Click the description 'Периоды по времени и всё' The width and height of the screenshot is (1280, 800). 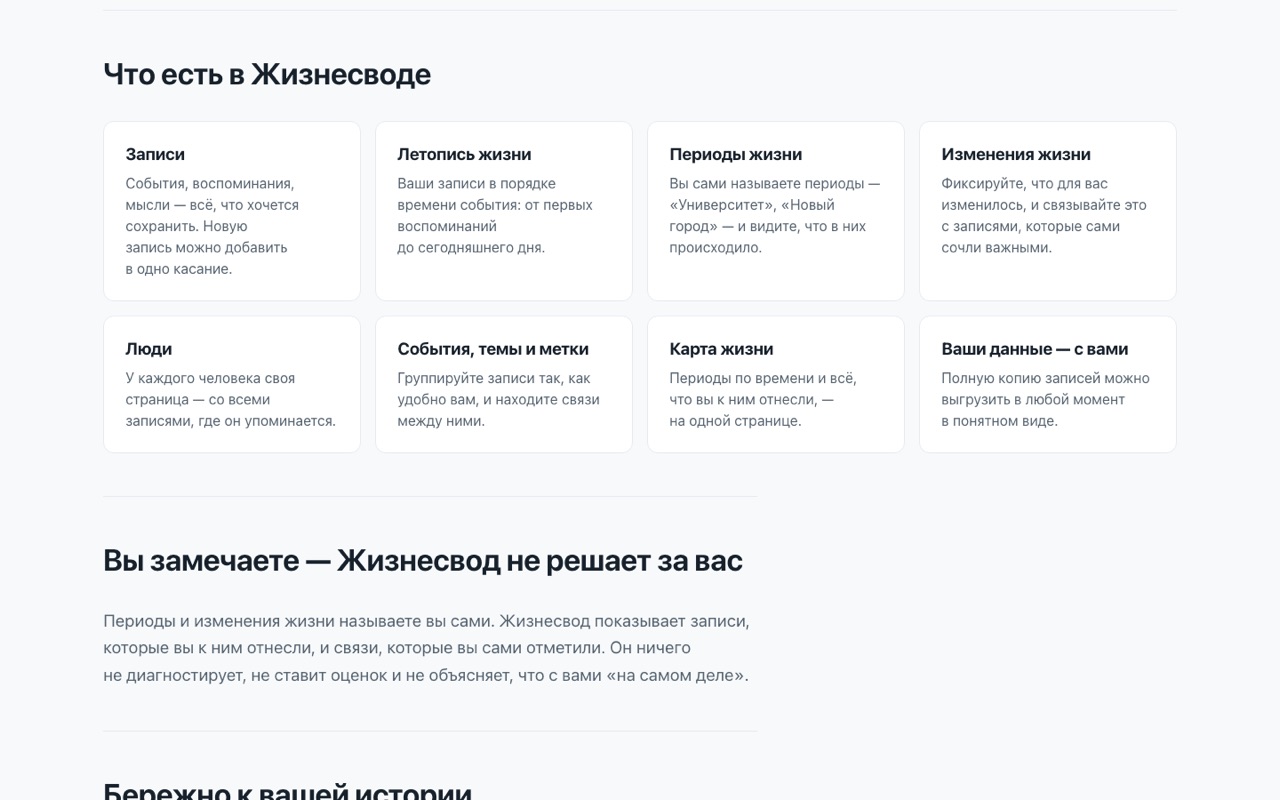tap(763, 399)
